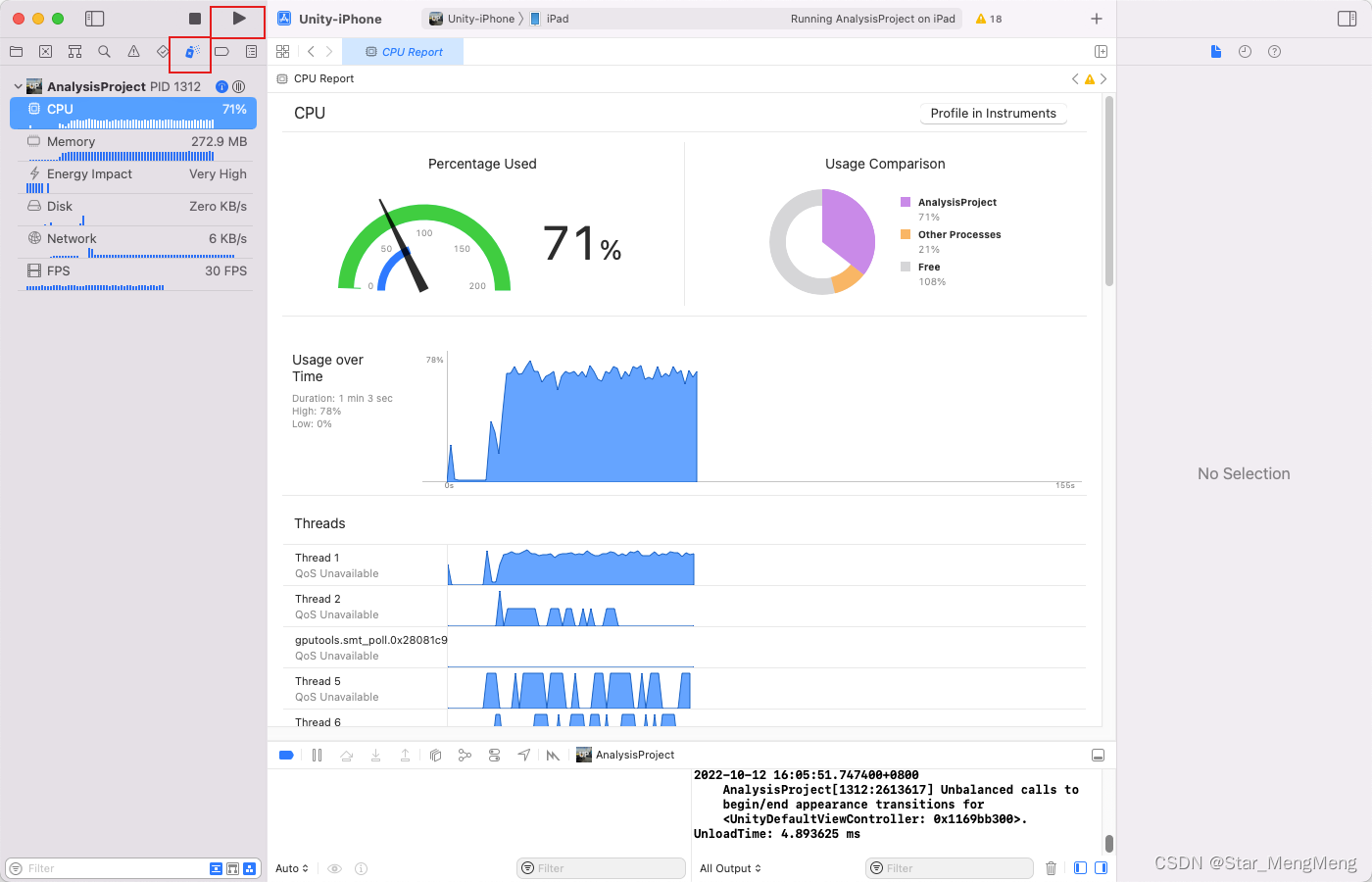Image resolution: width=1372 pixels, height=882 pixels.
Task: Show the Quick Help inspector tab
Action: pyautogui.click(x=1274, y=52)
